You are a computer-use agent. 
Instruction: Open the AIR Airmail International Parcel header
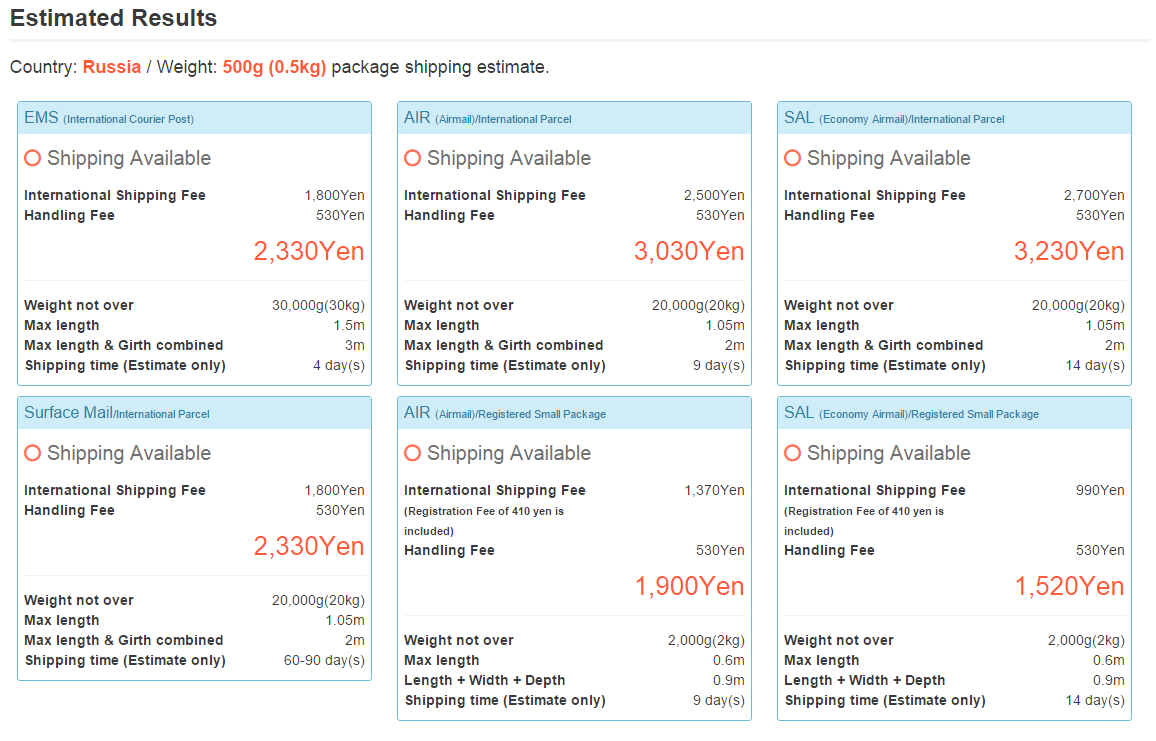(488, 118)
